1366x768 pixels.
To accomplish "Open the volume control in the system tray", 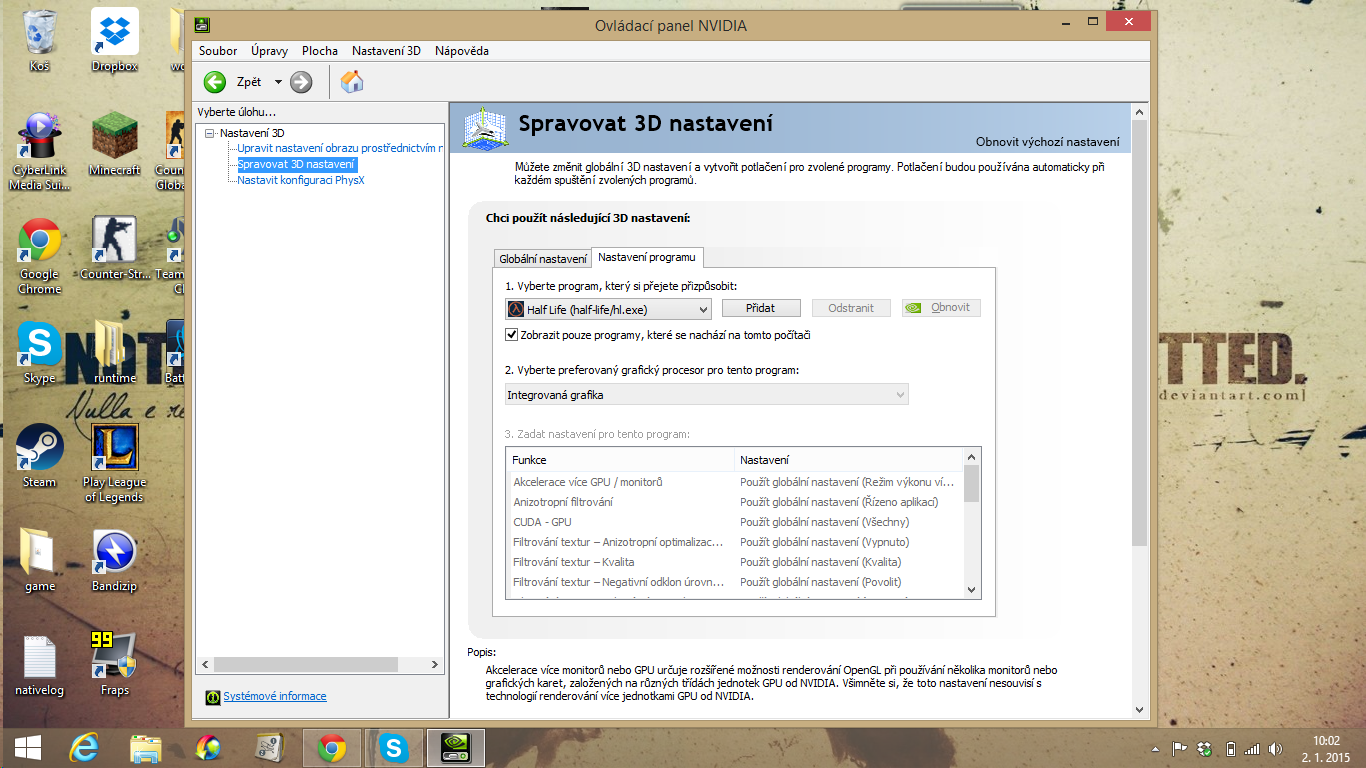I will click(x=1275, y=748).
